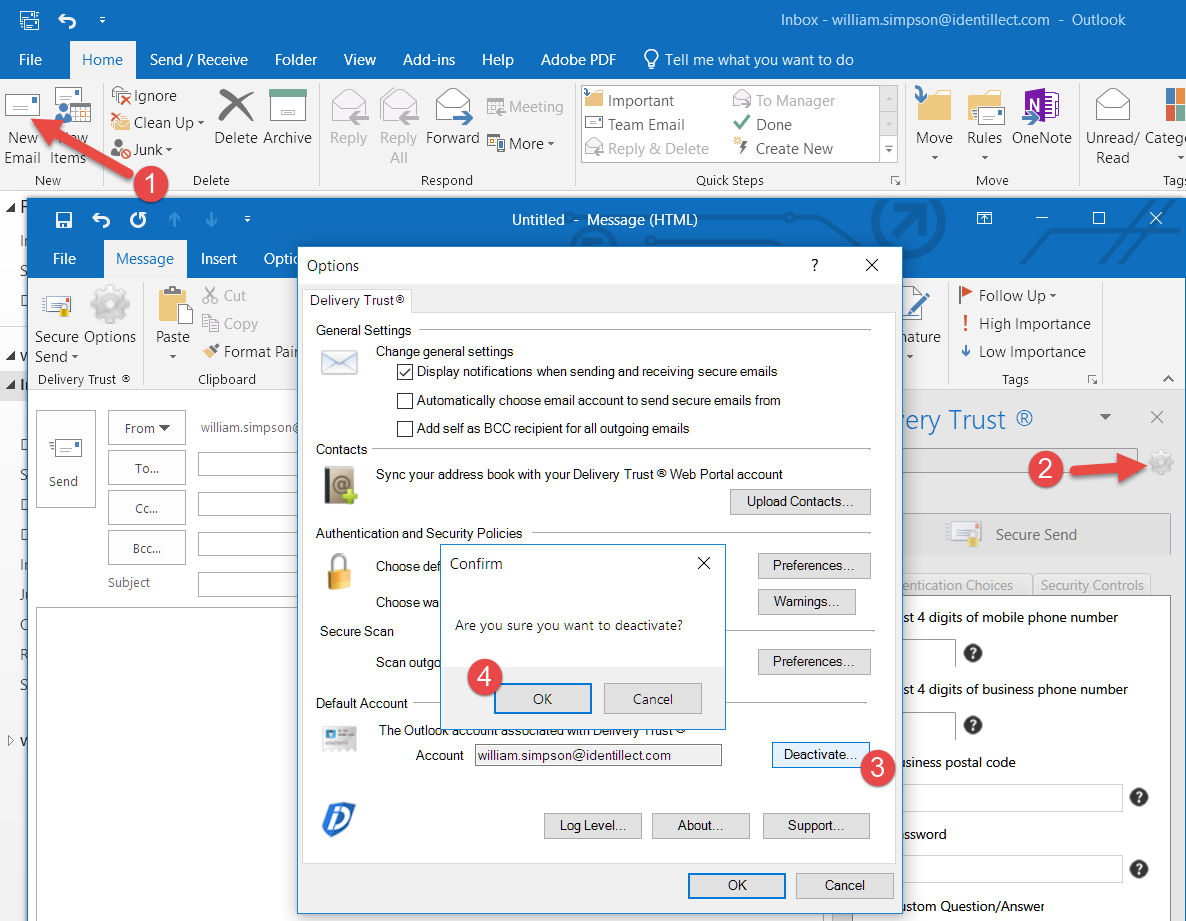Click the Delivery Trust settings gear icon

pos(1160,463)
